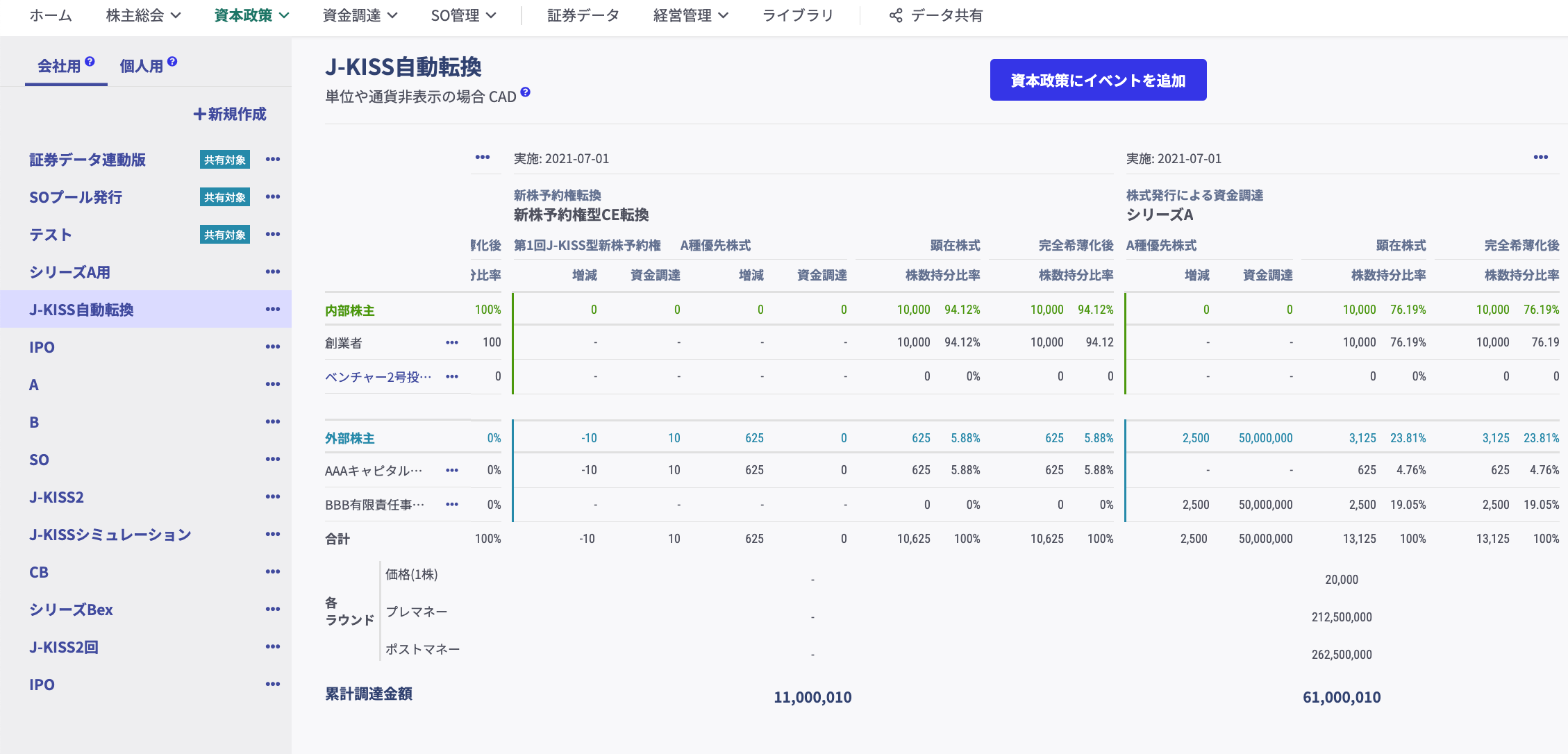The image size is (1568, 754).
Task: Click 資本政策にイベントを追加 button
Action: (x=1098, y=80)
